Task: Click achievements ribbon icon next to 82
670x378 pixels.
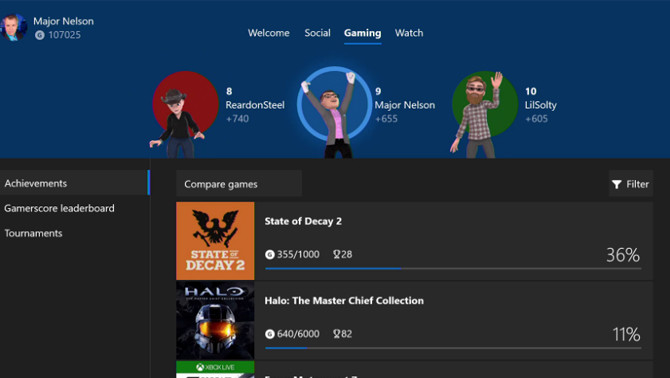Action: (x=337, y=334)
